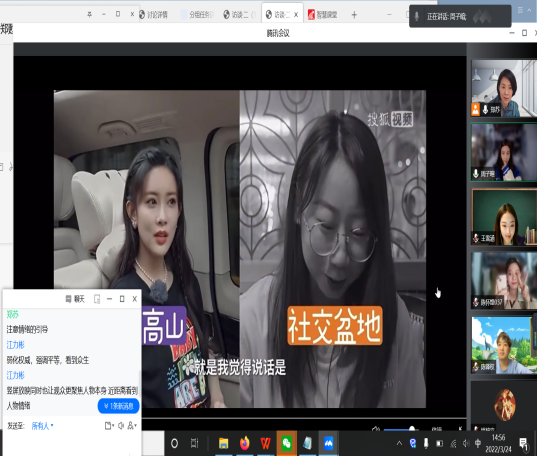Show hidden system tray icons
537x456 pixels.
tap(399, 443)
